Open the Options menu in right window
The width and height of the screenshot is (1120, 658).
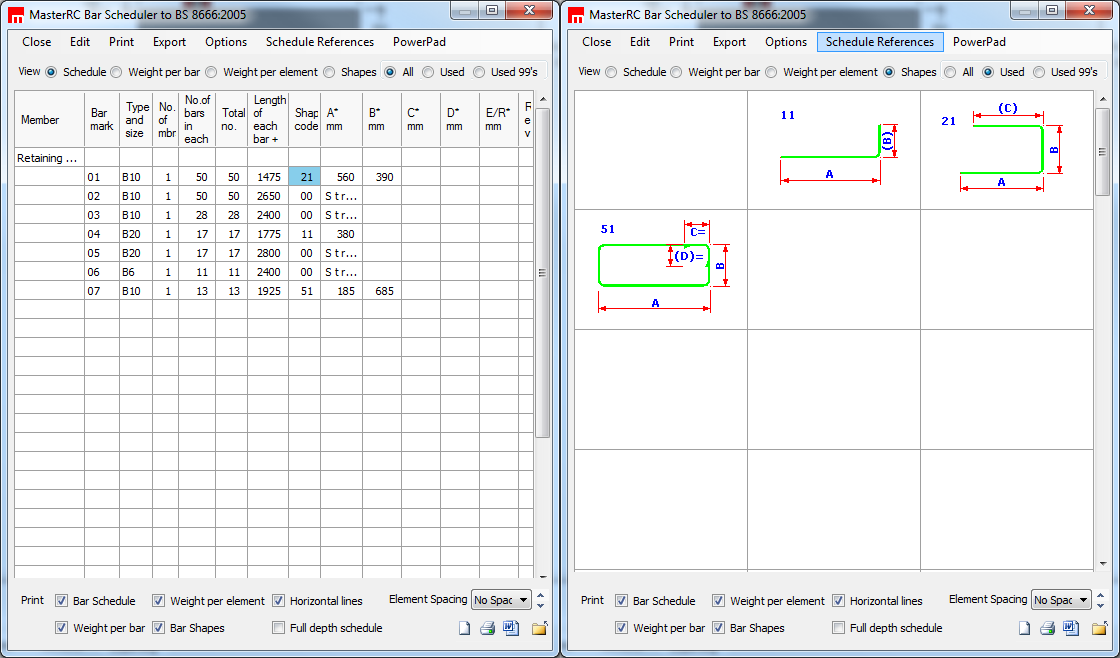pyautogui.click(x=786, y=42)
